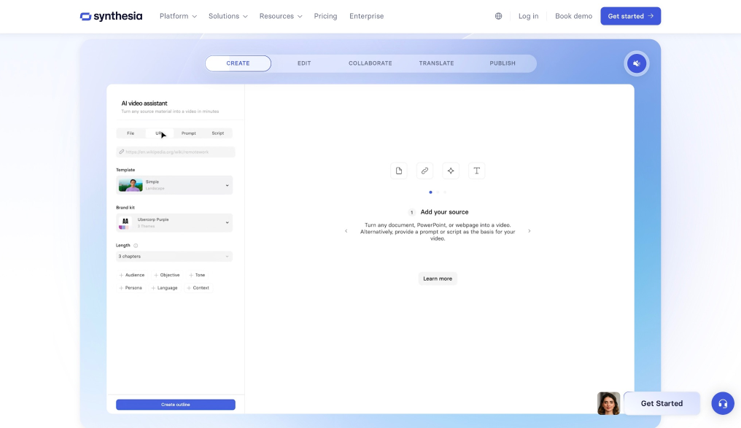Click the text script source icon
Screen dimensions: 741x428
pos(476,171)
